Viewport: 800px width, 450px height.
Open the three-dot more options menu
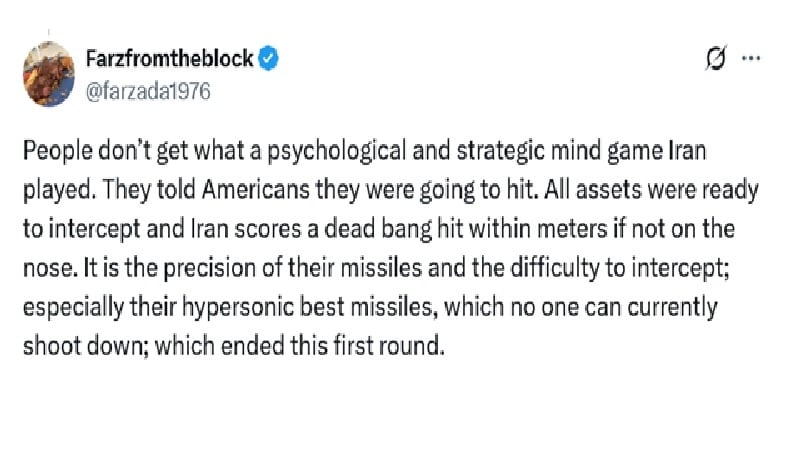point(751,58)
